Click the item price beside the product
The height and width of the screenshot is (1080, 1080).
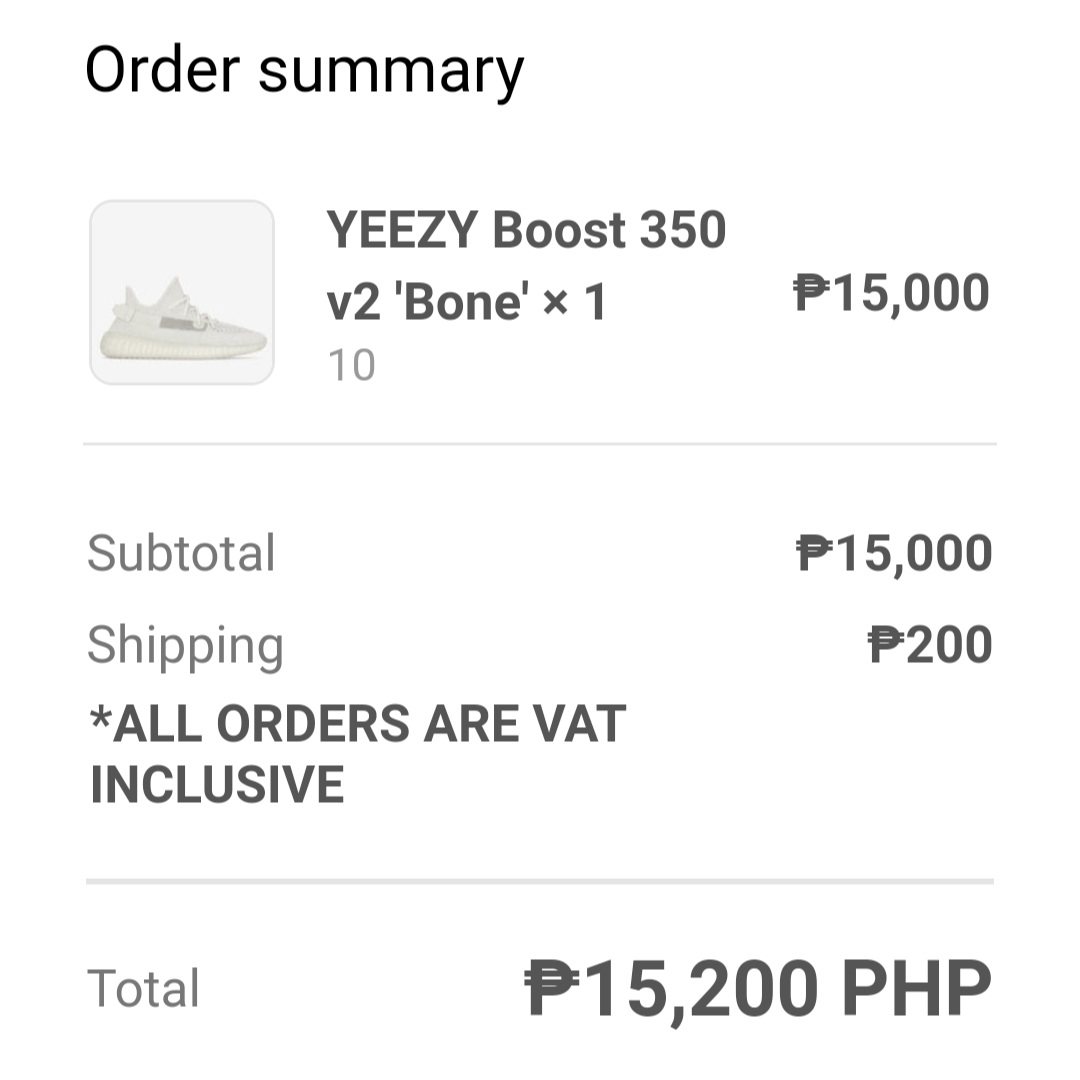tap(891, 294)
